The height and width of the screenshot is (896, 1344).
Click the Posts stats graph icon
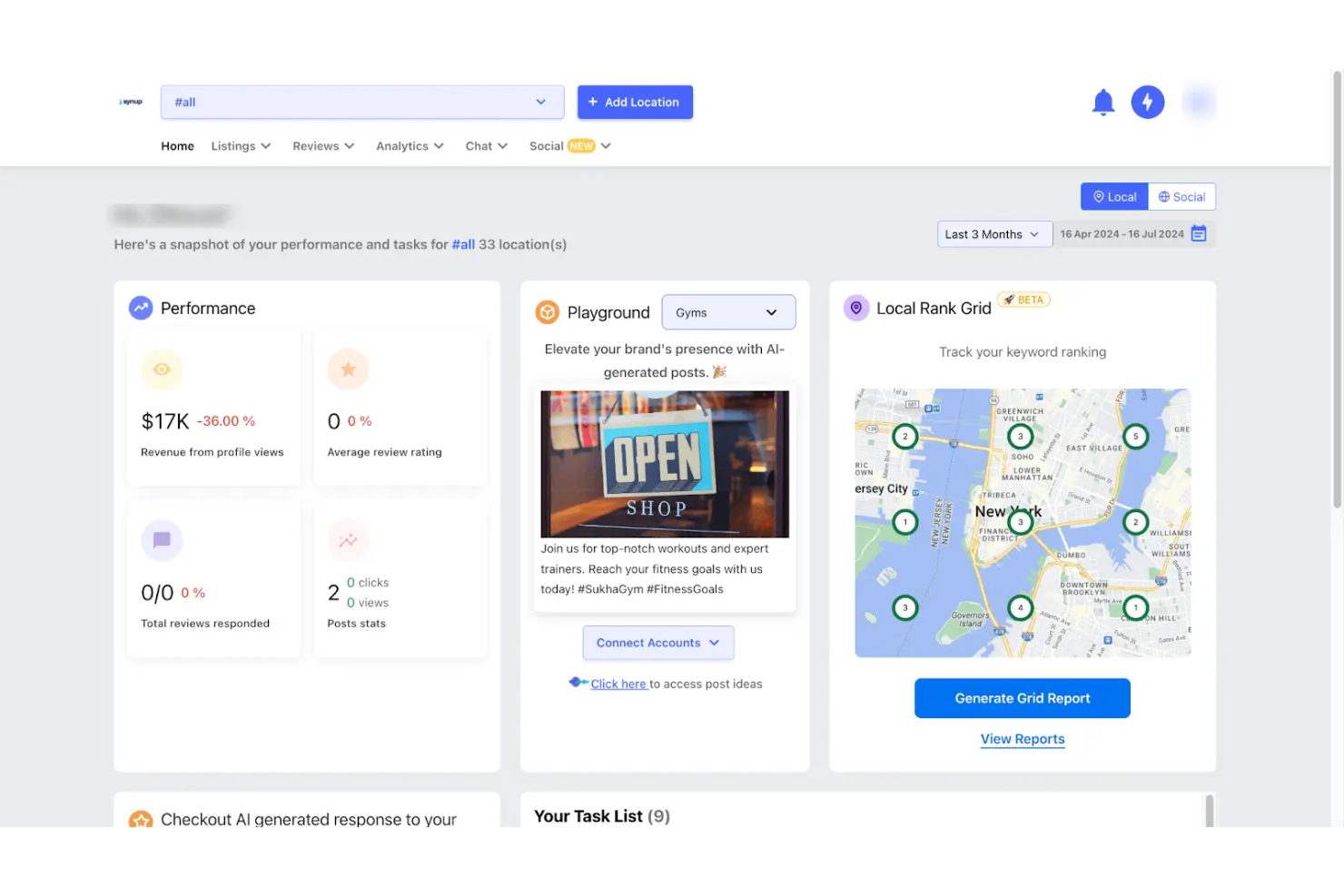coord(348,540)
